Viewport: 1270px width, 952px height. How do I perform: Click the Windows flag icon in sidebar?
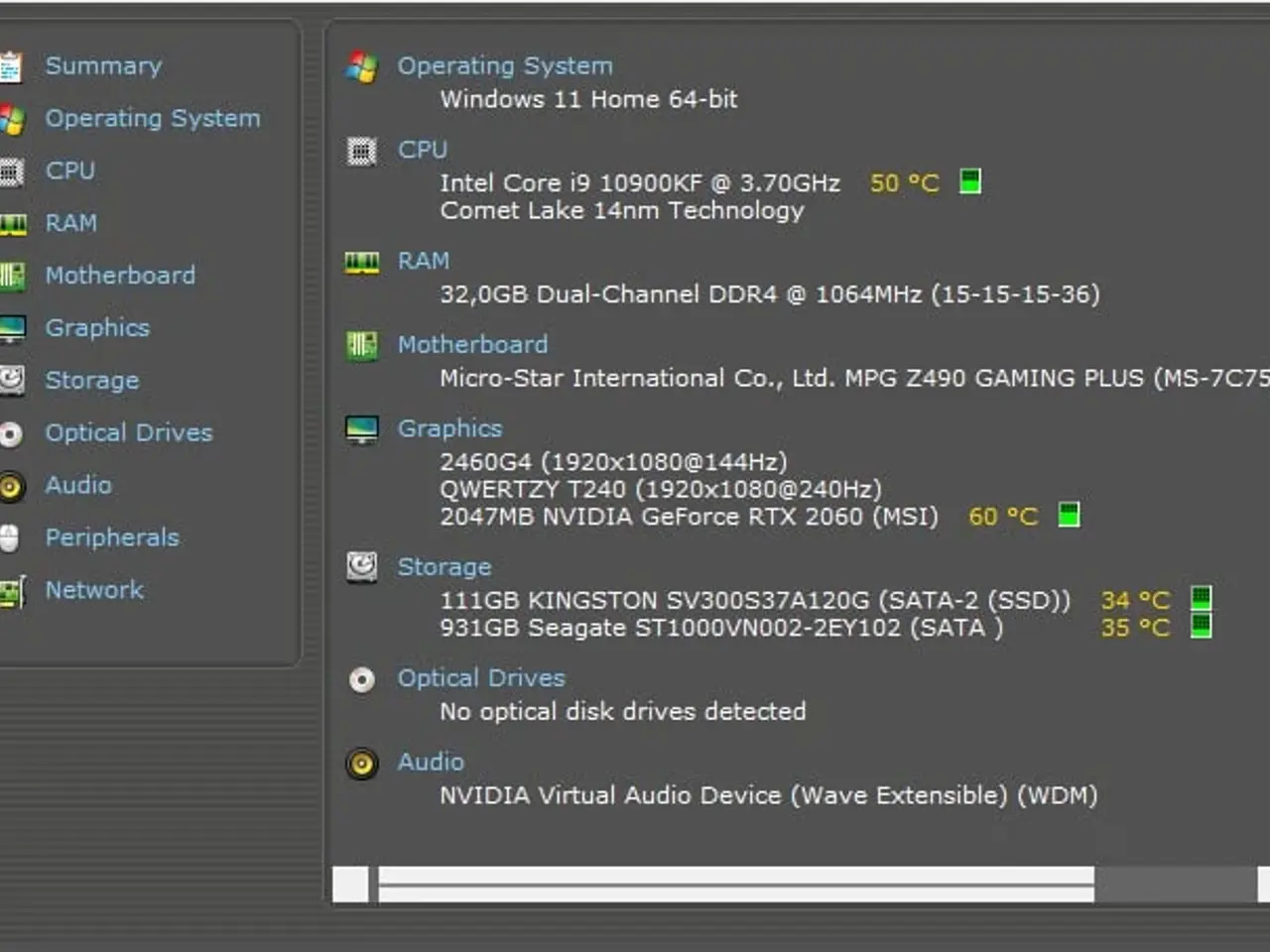coord(12,119)
